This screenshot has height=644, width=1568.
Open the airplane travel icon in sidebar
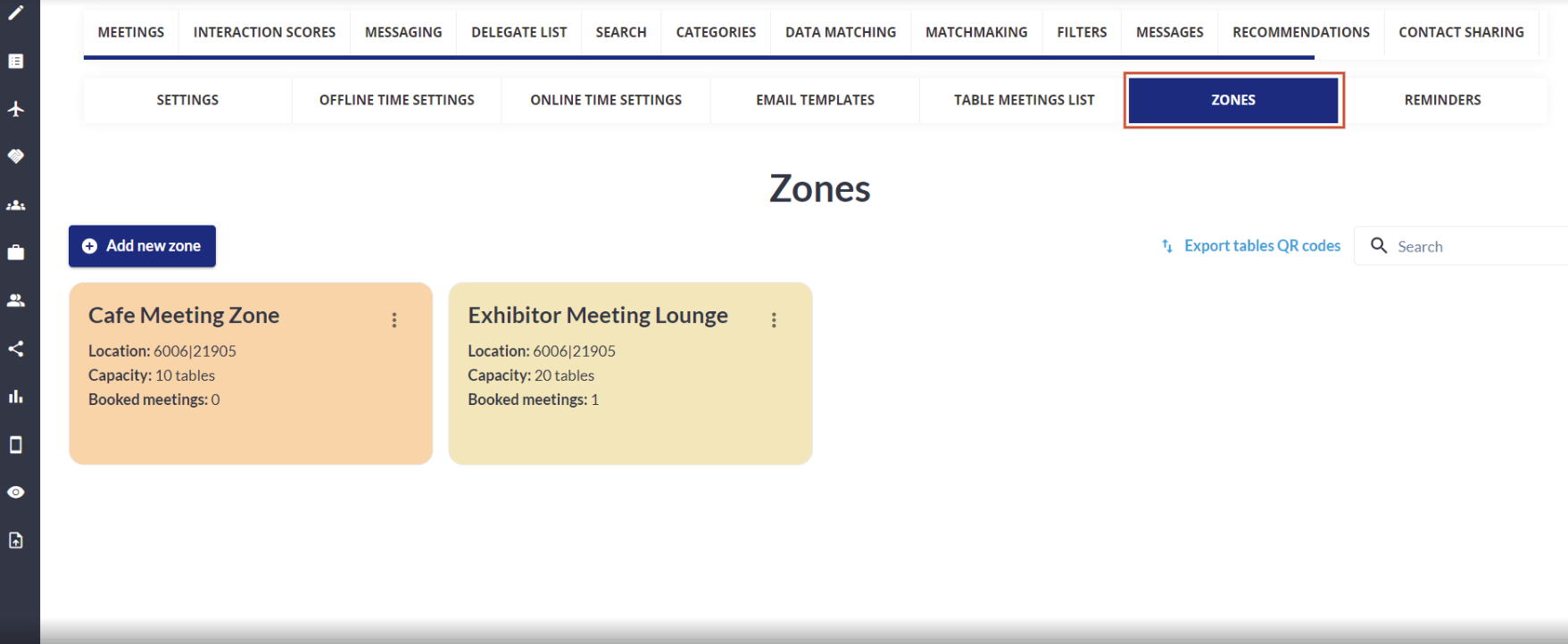pyautogui.click(x=16, y=109)
